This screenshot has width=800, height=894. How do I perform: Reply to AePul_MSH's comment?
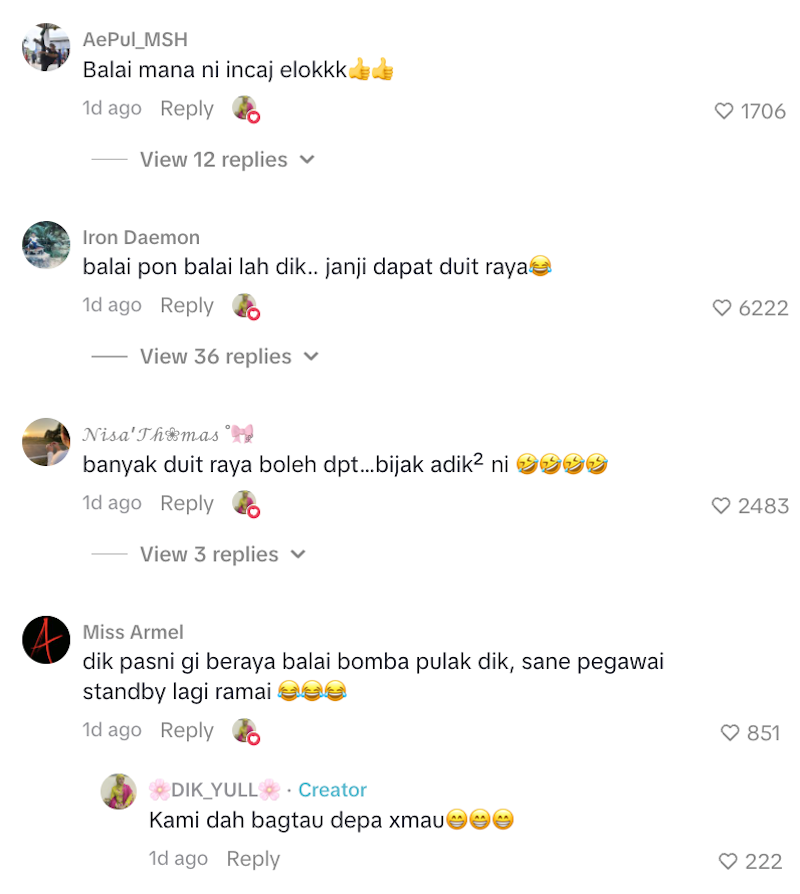pyautogui.click(x=187, y=108)
